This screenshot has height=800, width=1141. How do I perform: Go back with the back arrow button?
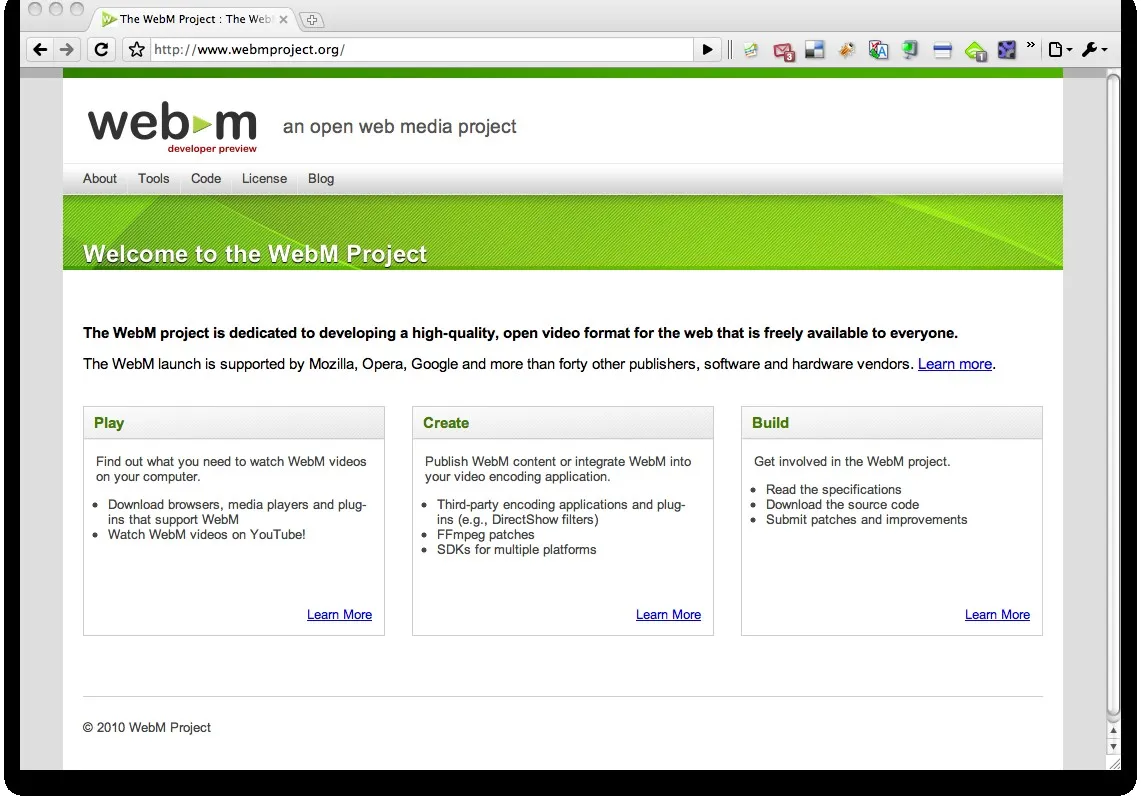(x=40, y=49)
